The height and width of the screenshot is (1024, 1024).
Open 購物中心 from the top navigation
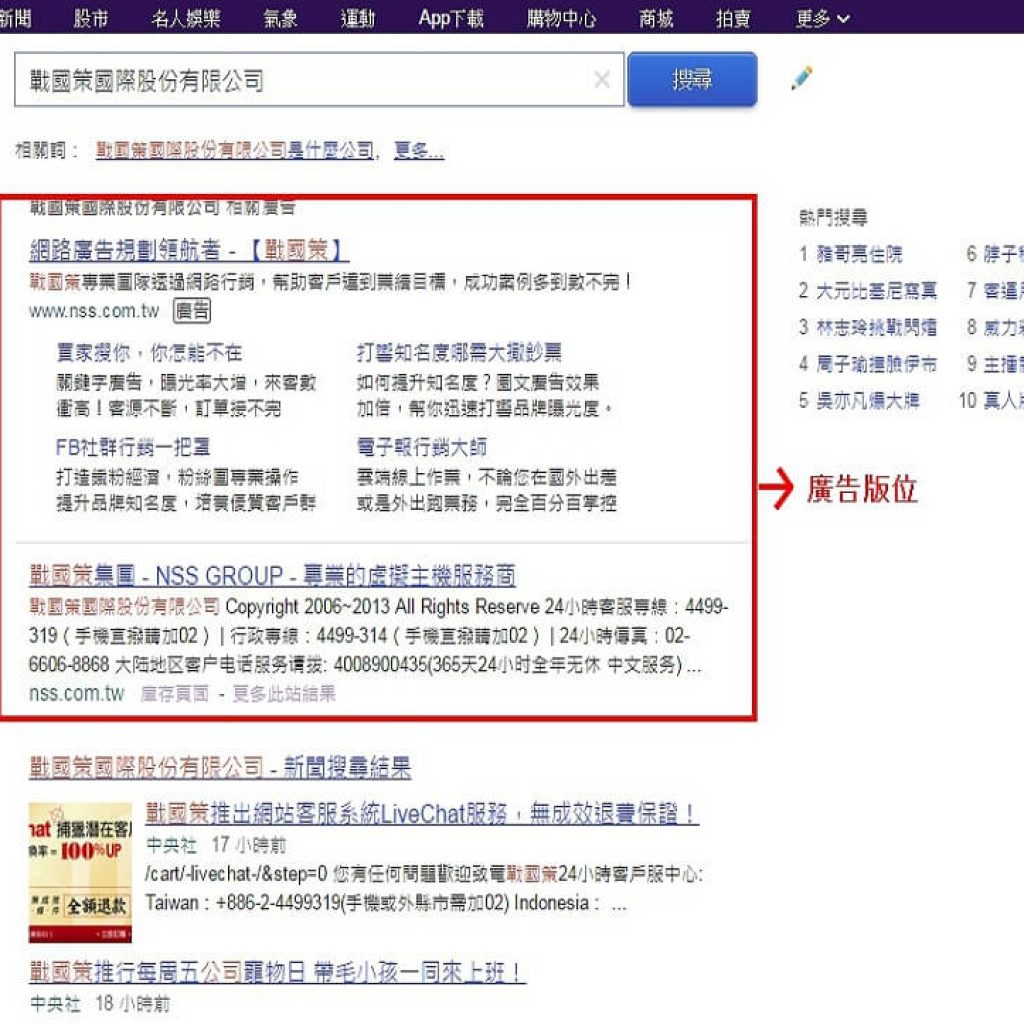[562, 18]
